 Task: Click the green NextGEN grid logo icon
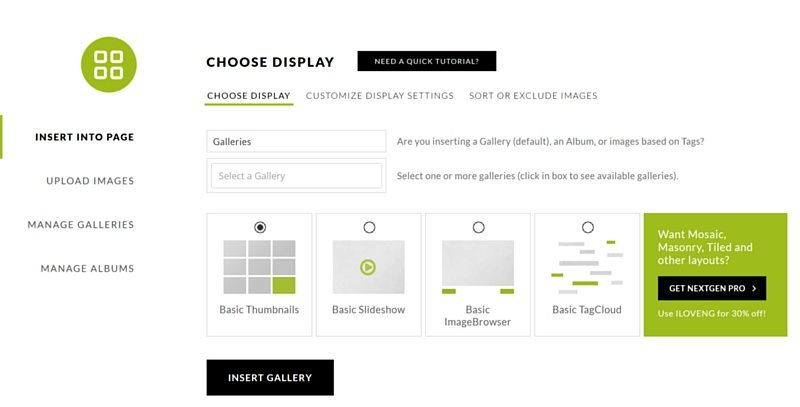(109, 64)
